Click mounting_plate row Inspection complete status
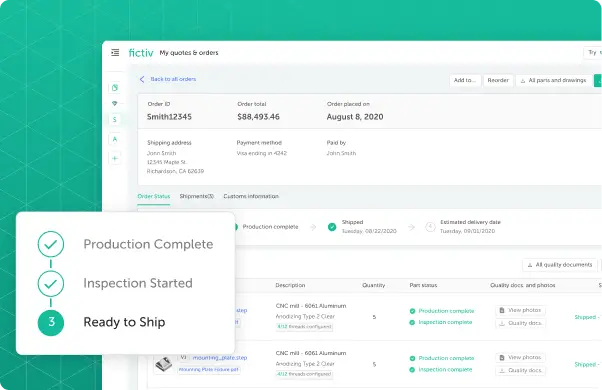Image resolution: width=602 pixels, height=390 pixels. click(441, 369)
